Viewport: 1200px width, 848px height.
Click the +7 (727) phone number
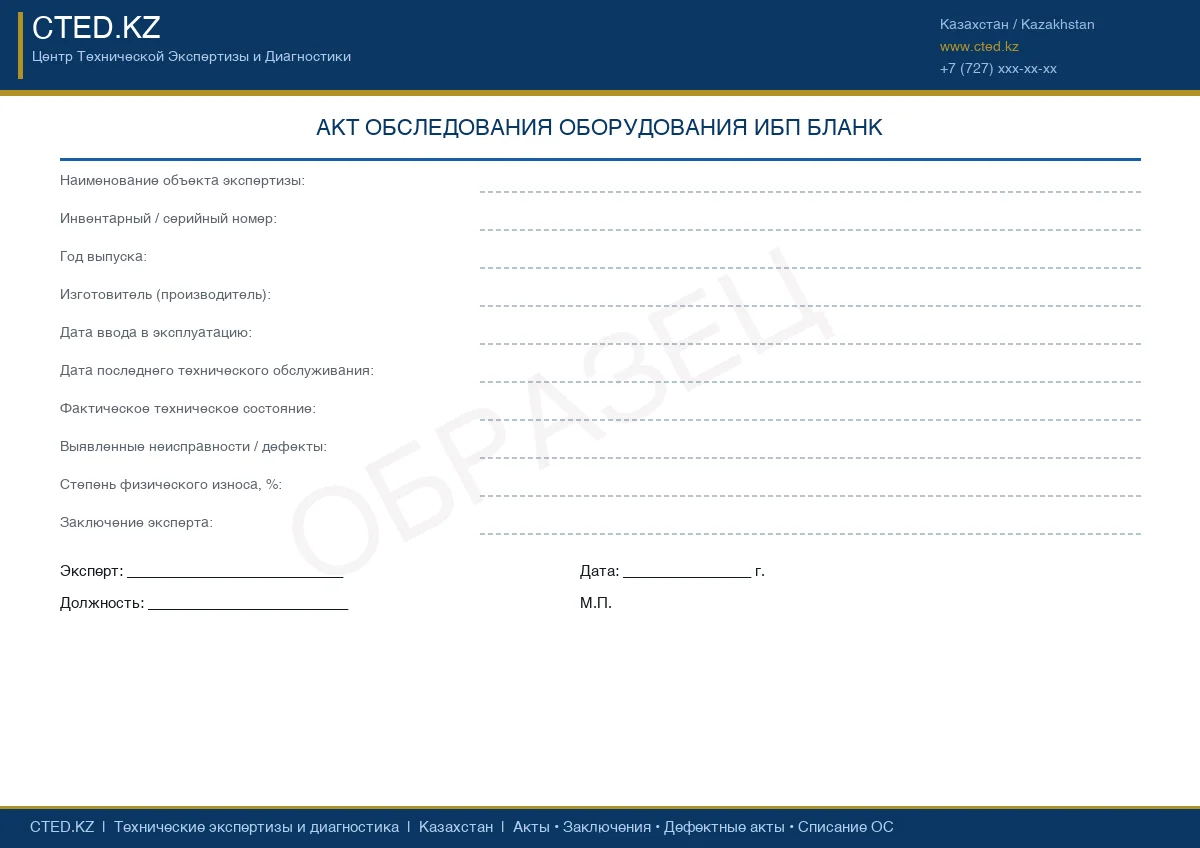pos(998,69)
